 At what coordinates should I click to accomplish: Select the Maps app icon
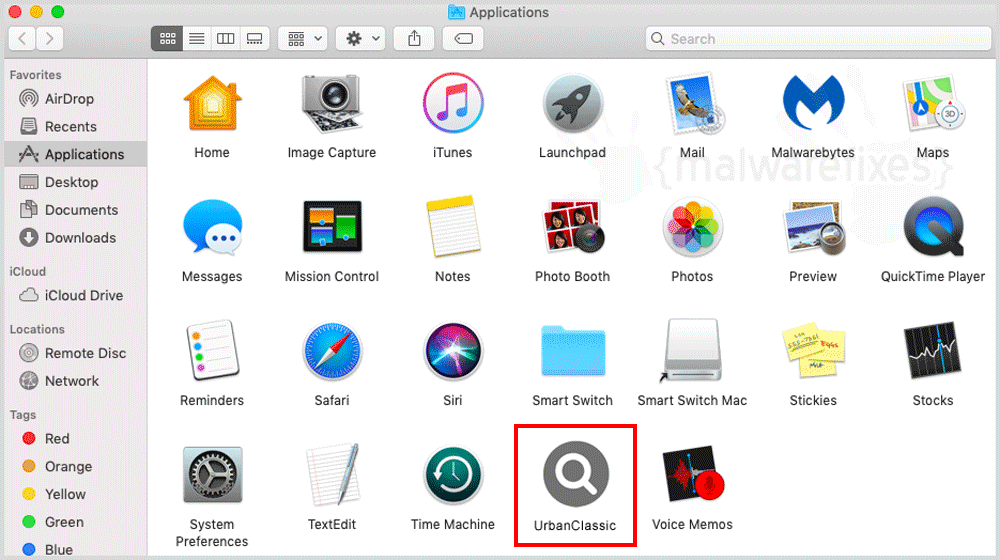(933, 103)
